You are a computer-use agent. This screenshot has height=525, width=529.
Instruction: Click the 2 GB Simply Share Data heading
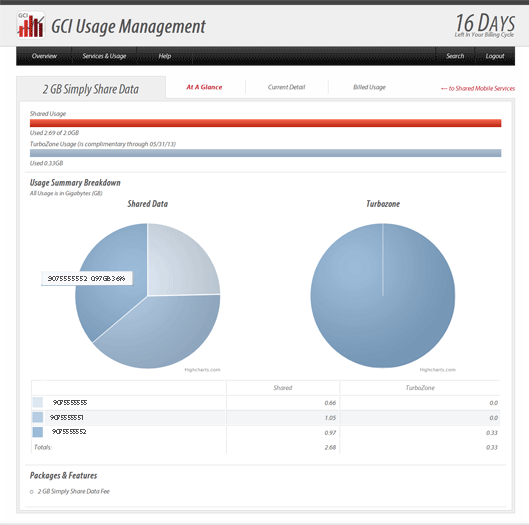tap(91, 89)
